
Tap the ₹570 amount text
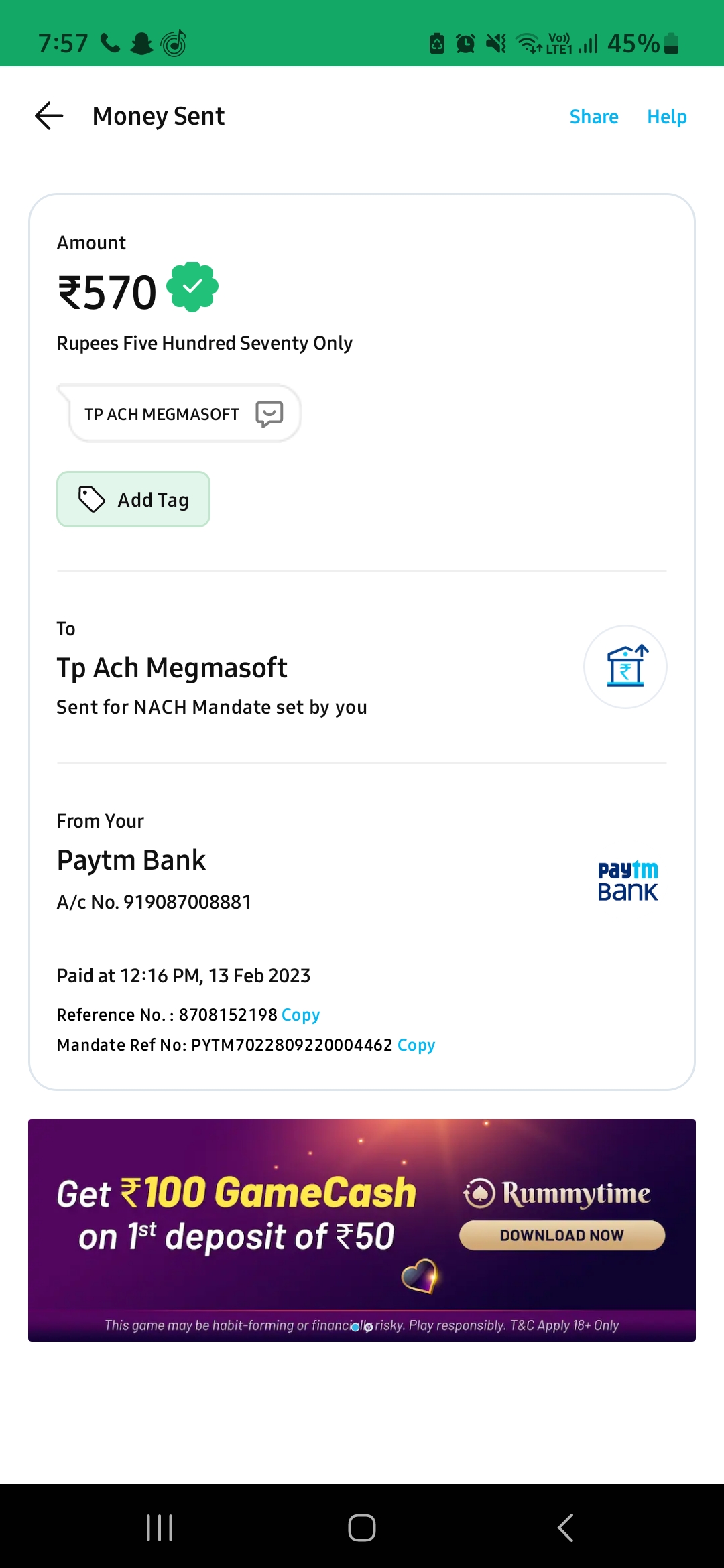pyautogui.click(x=107, y=293)
